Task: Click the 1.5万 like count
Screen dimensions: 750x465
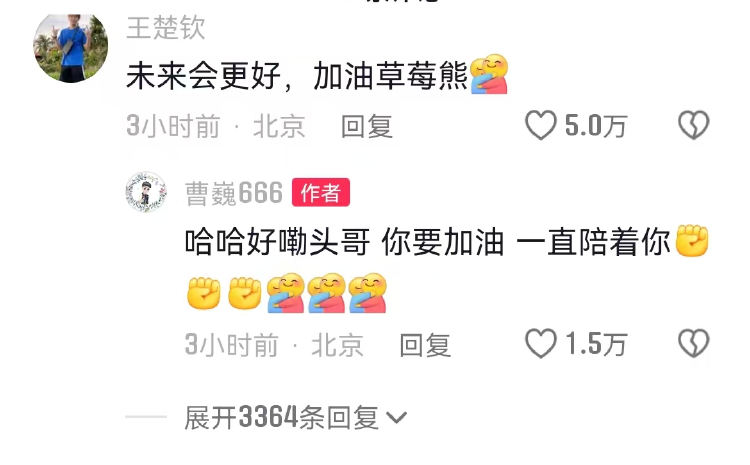Action: [x=596, y=344]
